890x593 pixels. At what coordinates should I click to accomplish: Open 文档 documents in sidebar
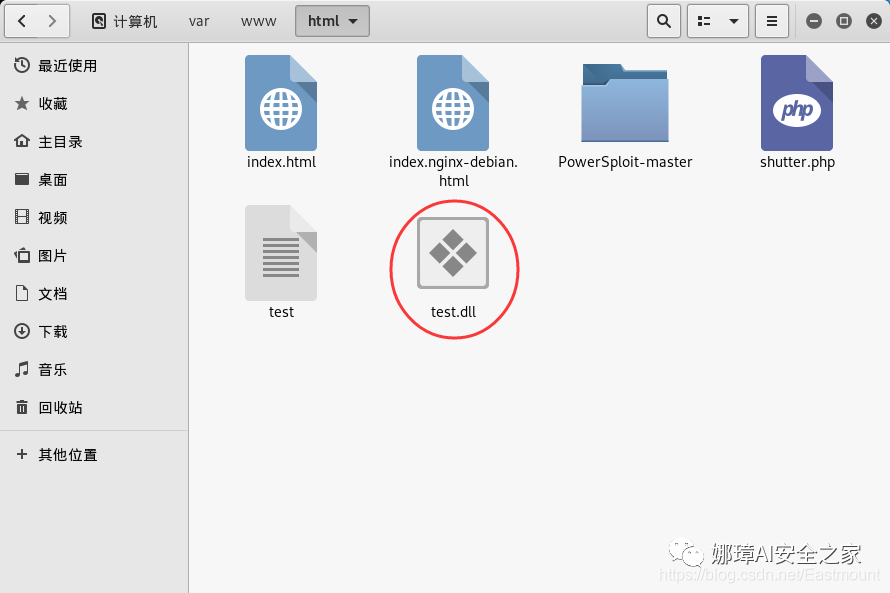tap(94, 293)
